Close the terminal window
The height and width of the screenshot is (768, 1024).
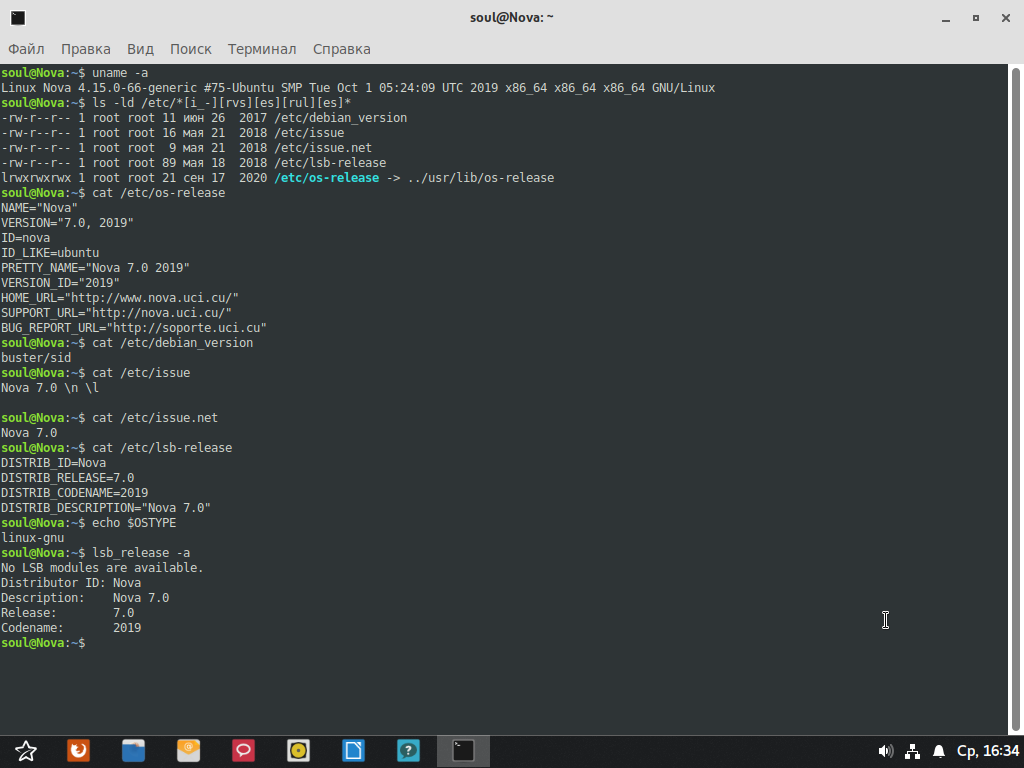click(x=1006, y=18)
